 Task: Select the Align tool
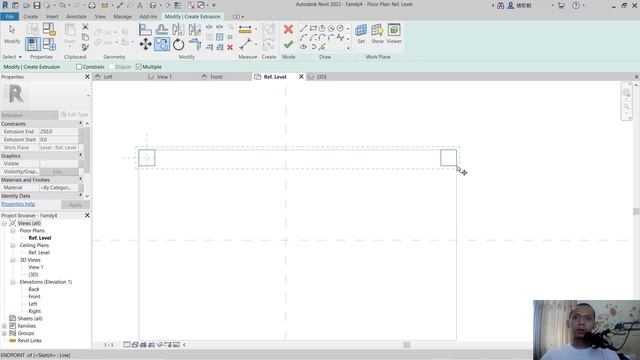click(145, 29)
